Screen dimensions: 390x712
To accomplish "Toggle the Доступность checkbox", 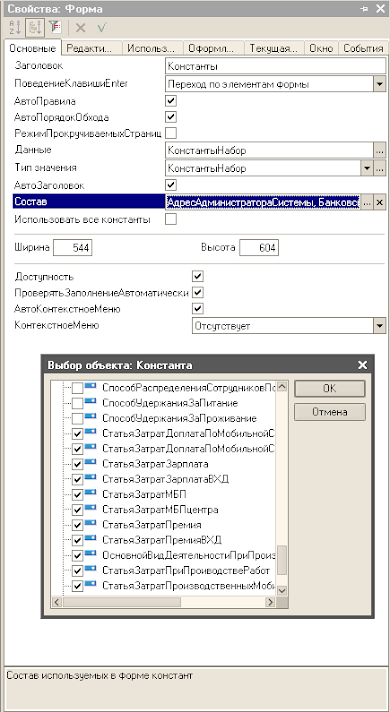I will (198, 276).
